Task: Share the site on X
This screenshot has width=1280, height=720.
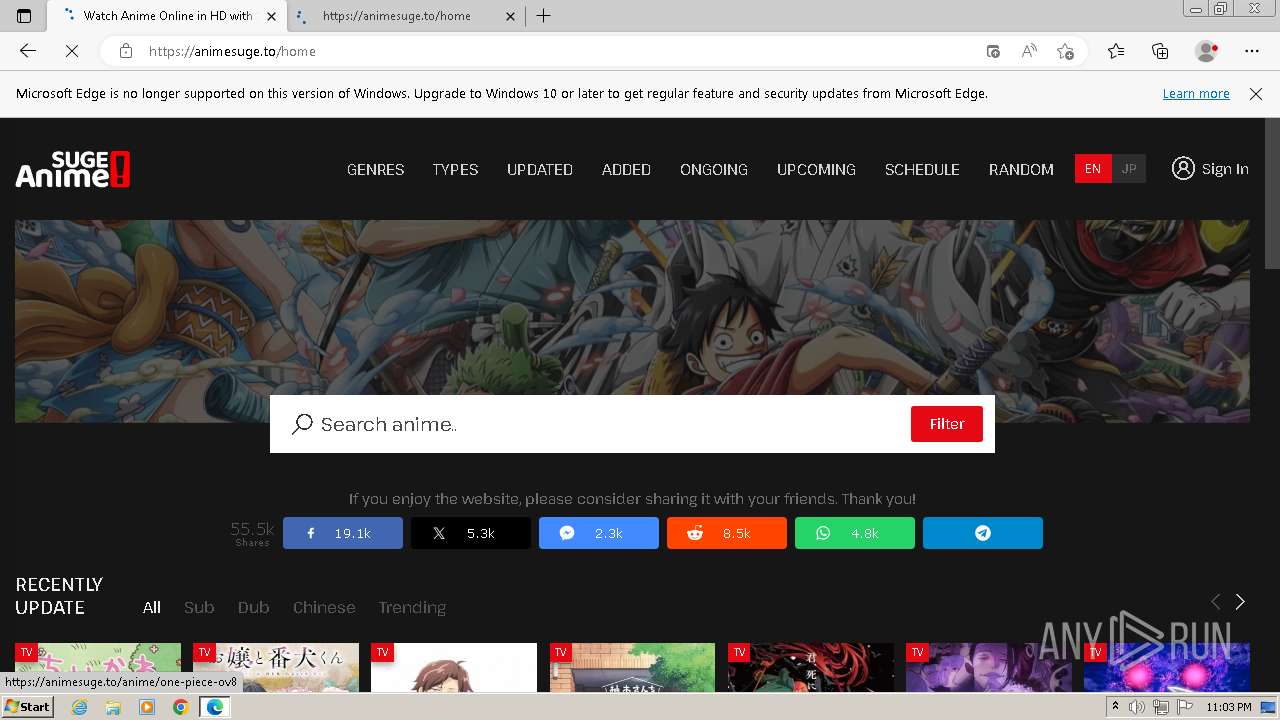Action: (x=471, y=533)
